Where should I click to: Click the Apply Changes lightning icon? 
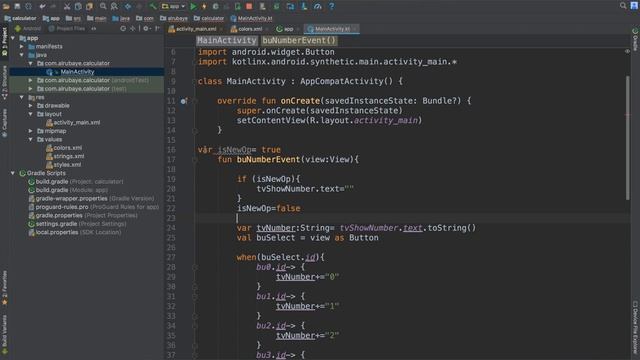click(x=204, y=6)
